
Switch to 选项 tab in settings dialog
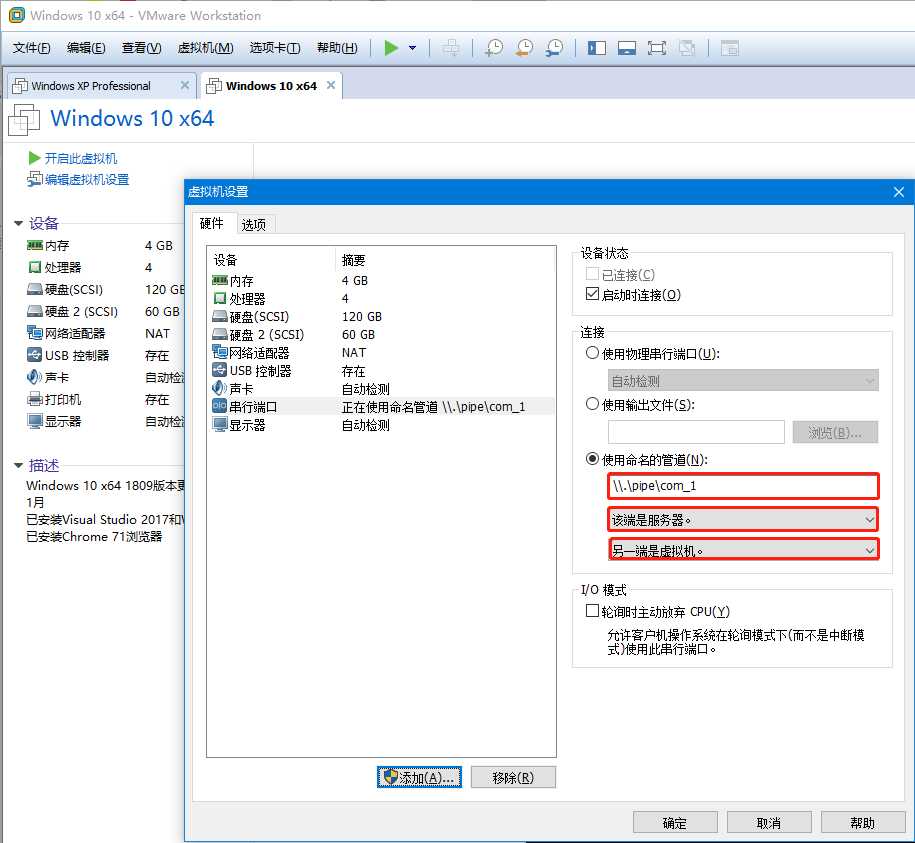[254, 225]
